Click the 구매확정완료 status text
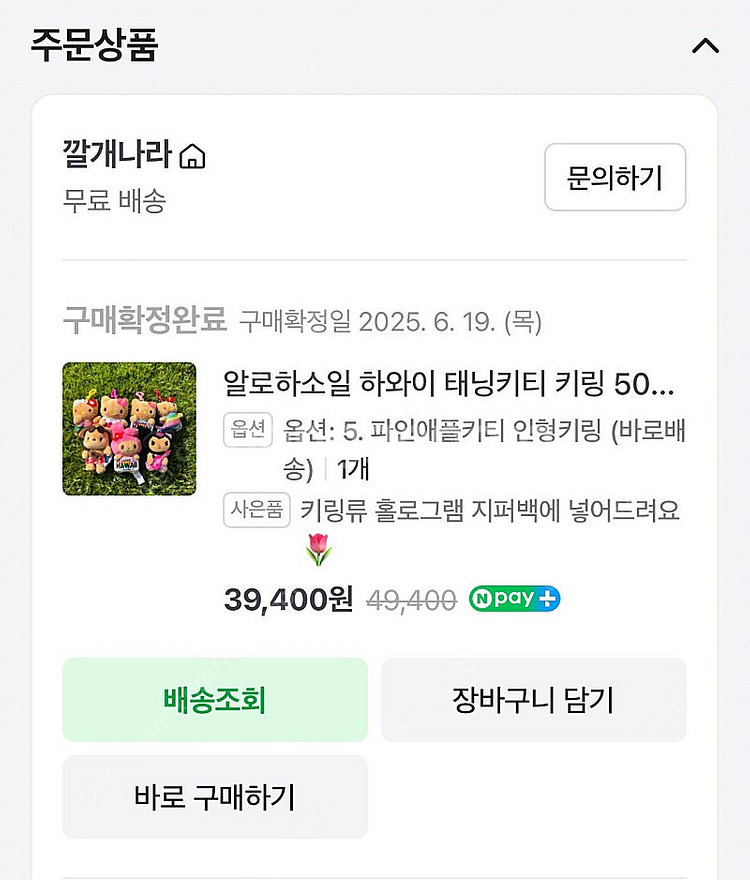The height and width of the screenshot is (880, 750). (145, 321)
